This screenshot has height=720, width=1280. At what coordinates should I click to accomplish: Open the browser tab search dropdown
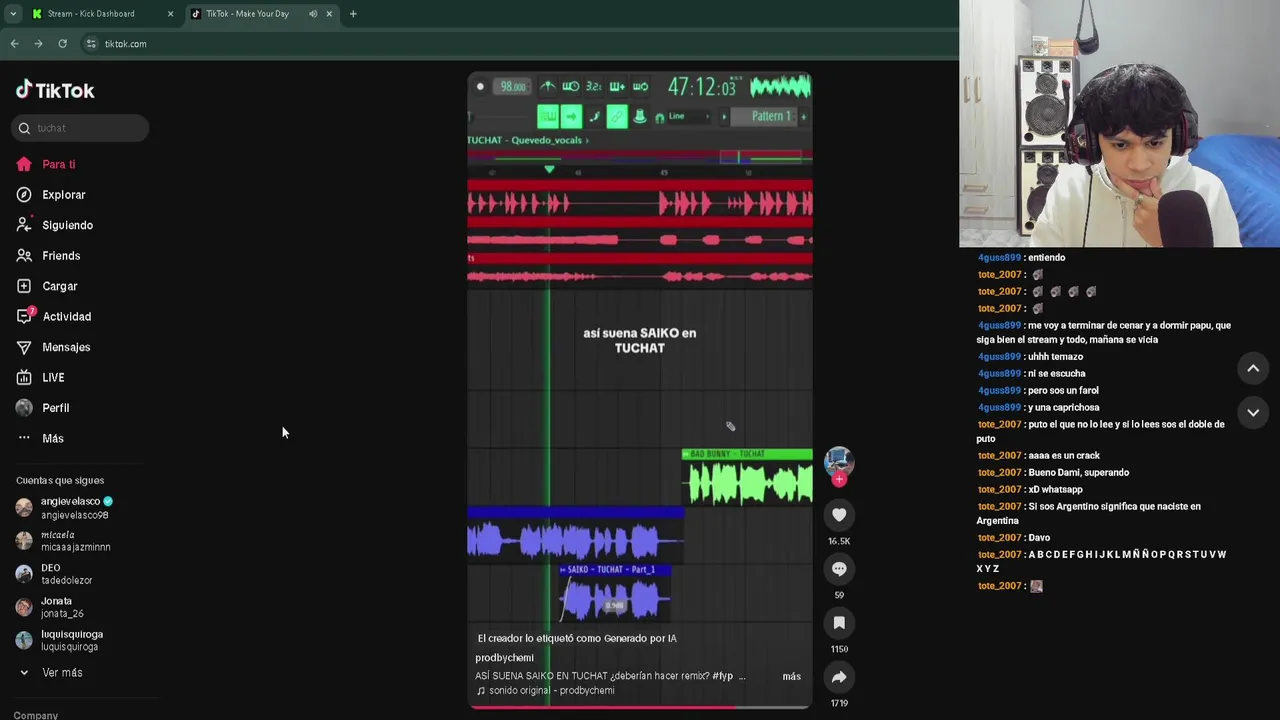tap(12, 14)
